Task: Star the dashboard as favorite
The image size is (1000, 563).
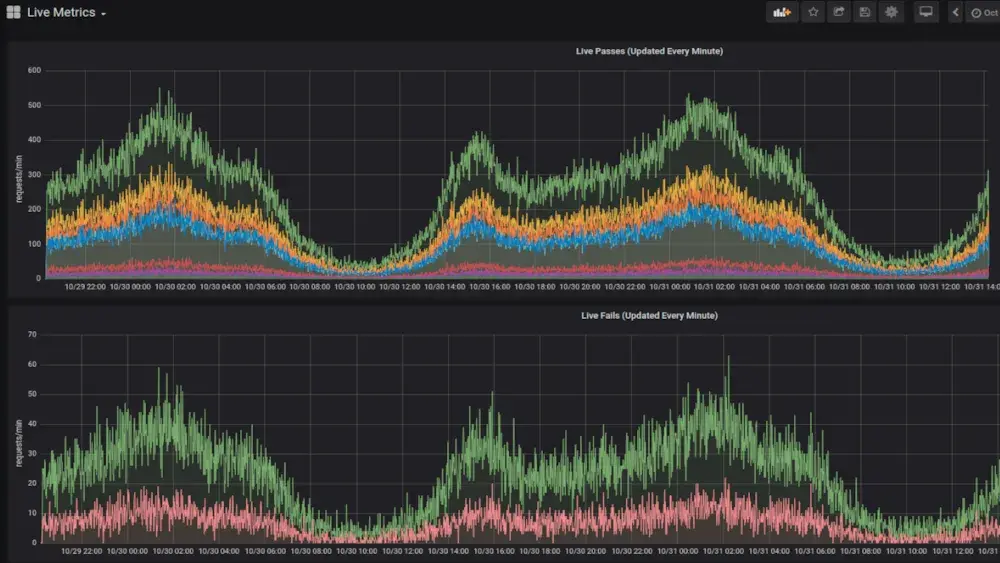Action: pyautogui.click(x=813, y=12)
